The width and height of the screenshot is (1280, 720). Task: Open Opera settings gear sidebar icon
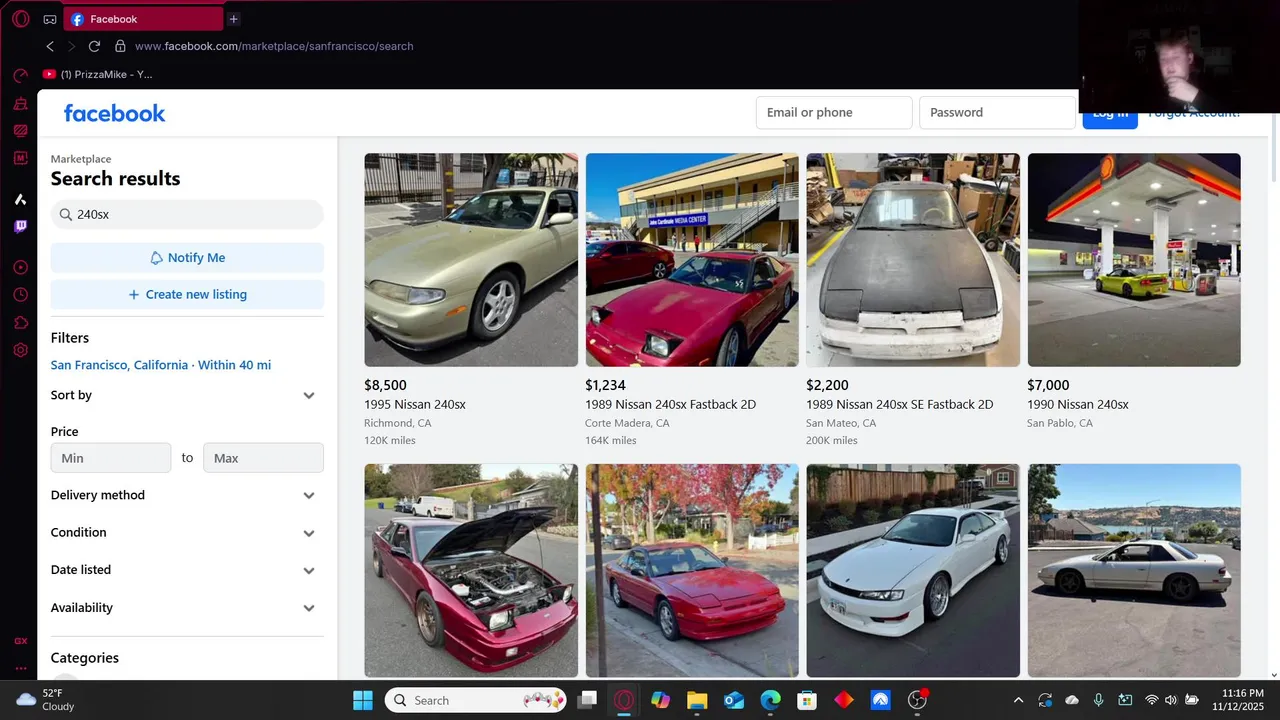(20, 350)
